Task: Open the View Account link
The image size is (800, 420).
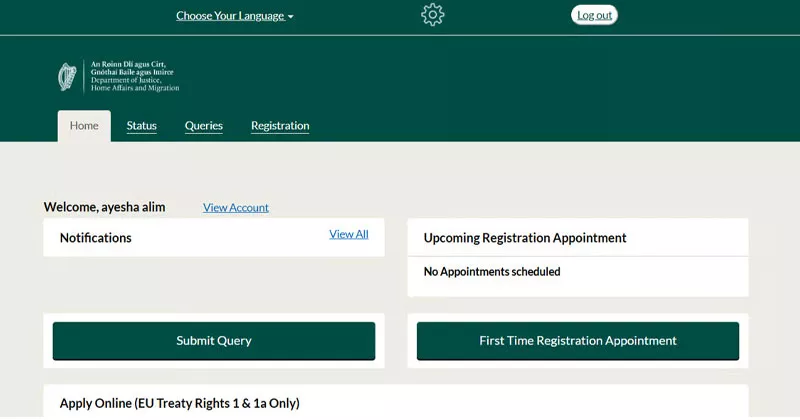Action: [x=236, y=208]
